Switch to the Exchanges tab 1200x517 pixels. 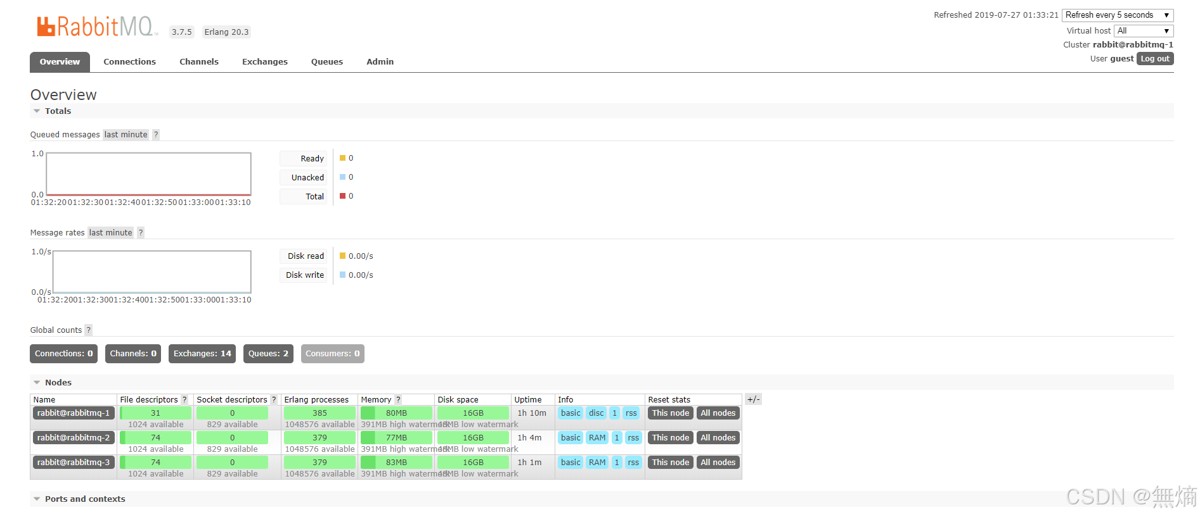coord(265,62)
